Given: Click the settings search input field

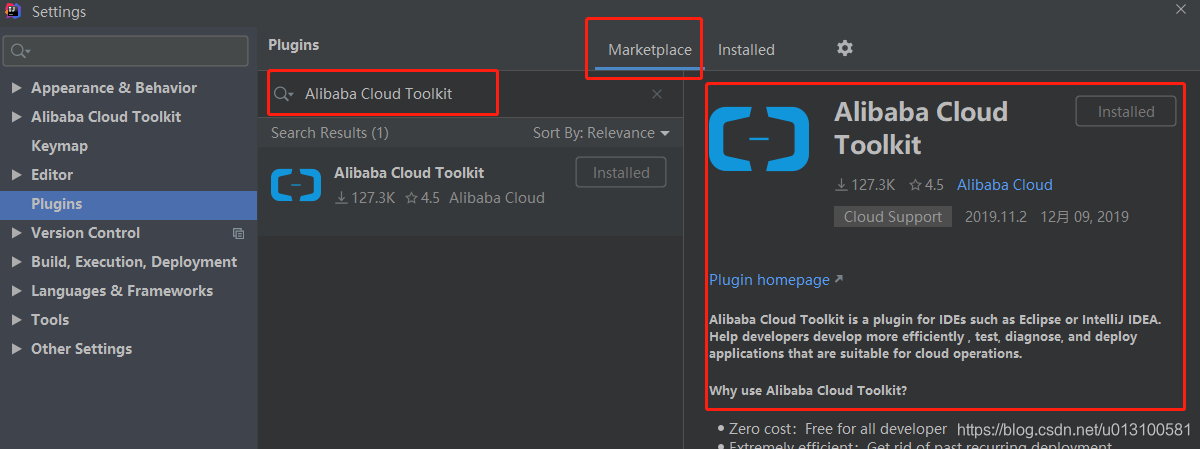Looking at the screenshot, I should pos(125,51).
